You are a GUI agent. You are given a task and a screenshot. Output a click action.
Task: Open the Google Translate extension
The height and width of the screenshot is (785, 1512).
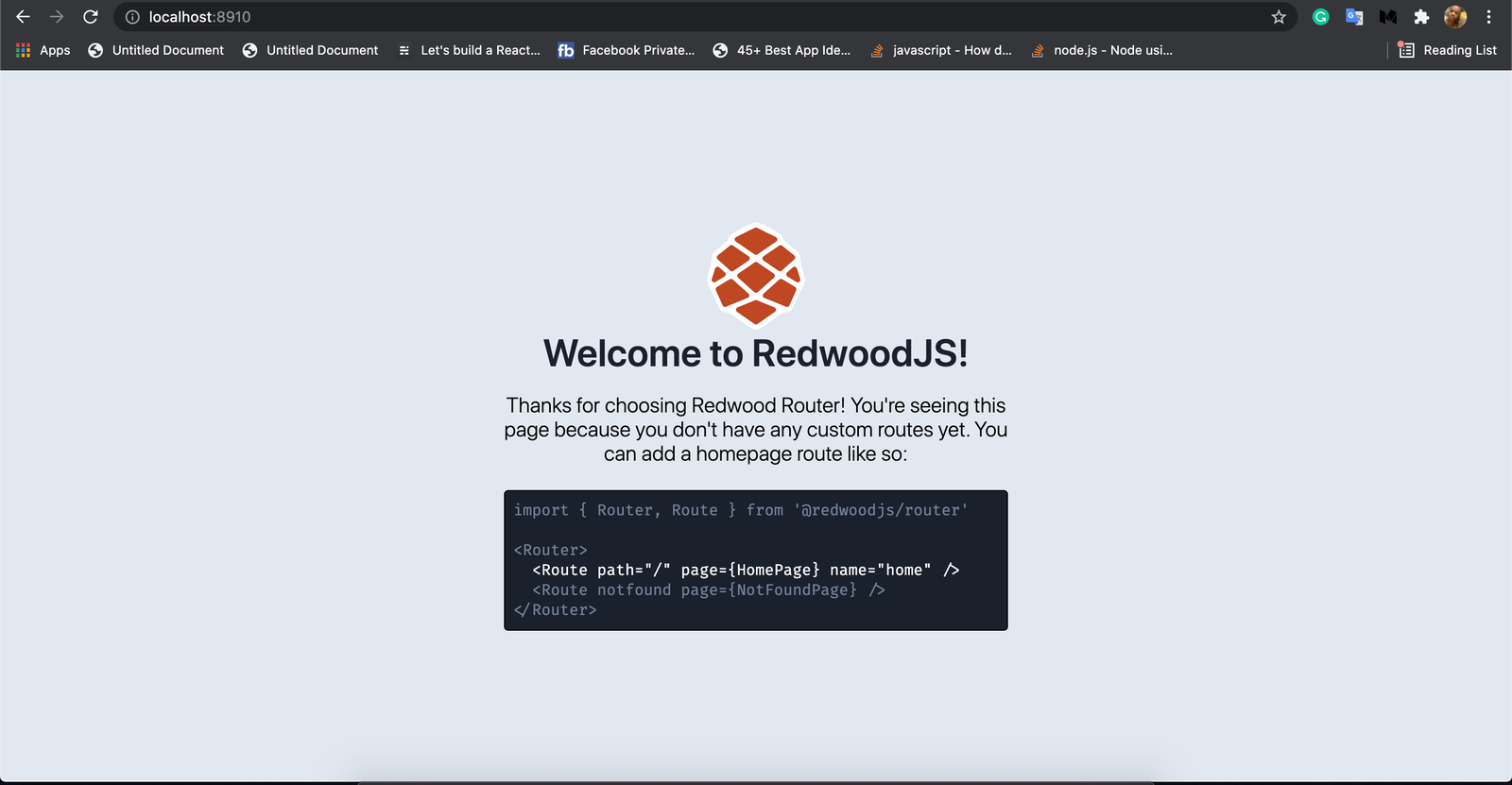pyautogui.click(x=1354, y=16)
